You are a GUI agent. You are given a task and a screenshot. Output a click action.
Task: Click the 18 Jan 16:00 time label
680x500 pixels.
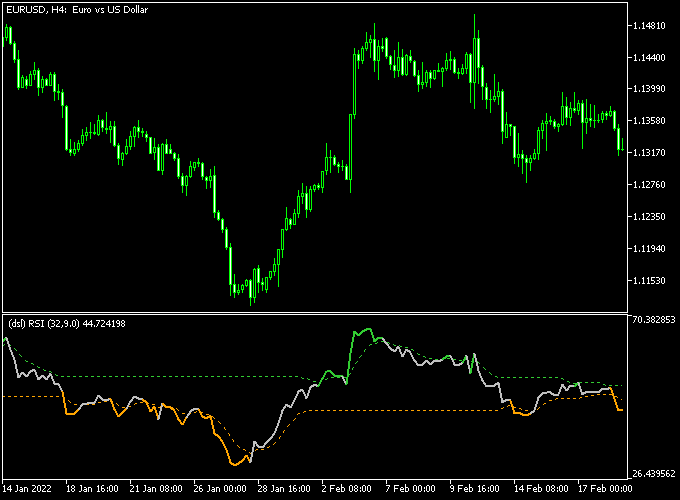pos(92,489)
